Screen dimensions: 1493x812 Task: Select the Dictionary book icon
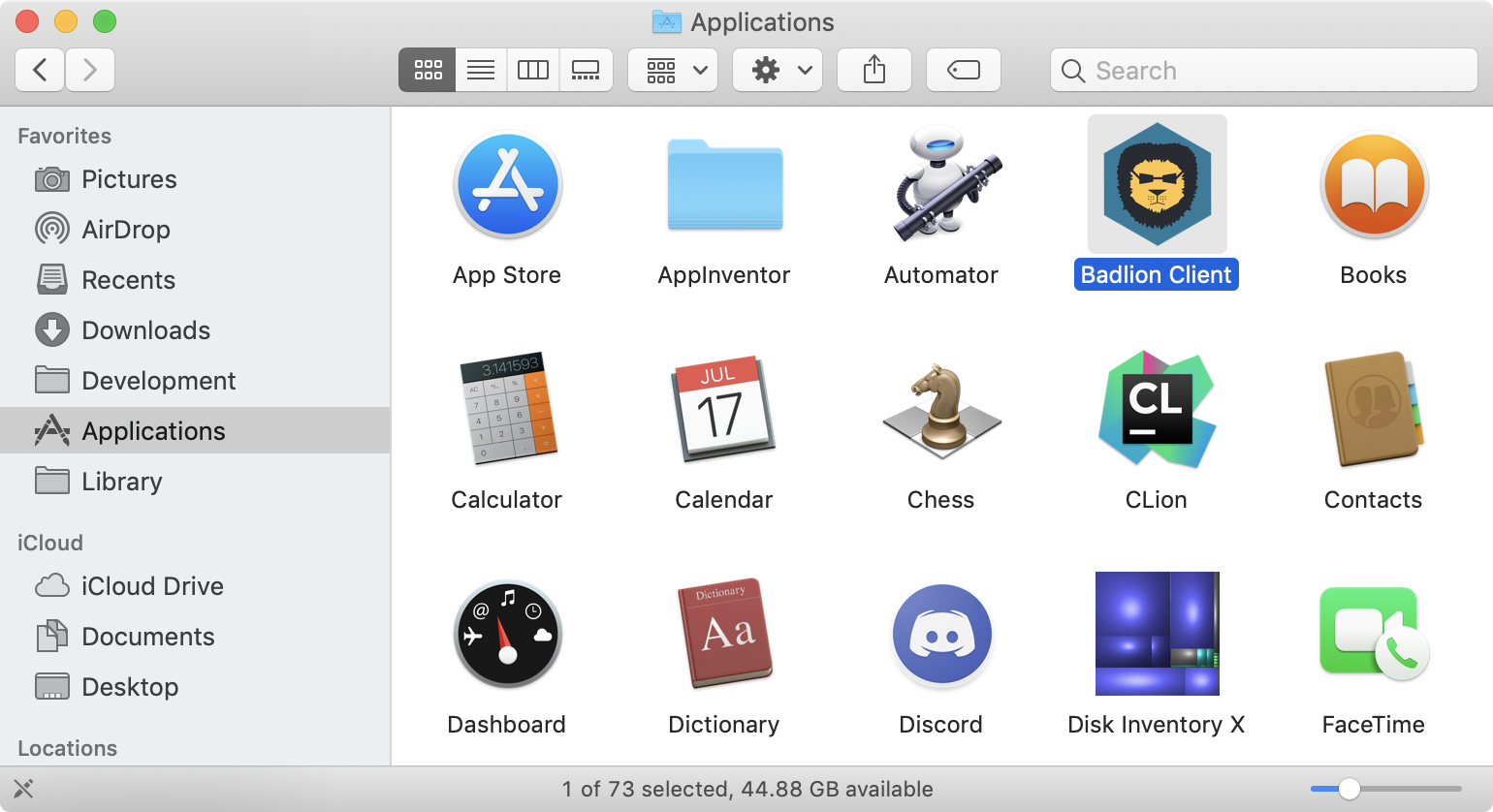click(724, 633)
